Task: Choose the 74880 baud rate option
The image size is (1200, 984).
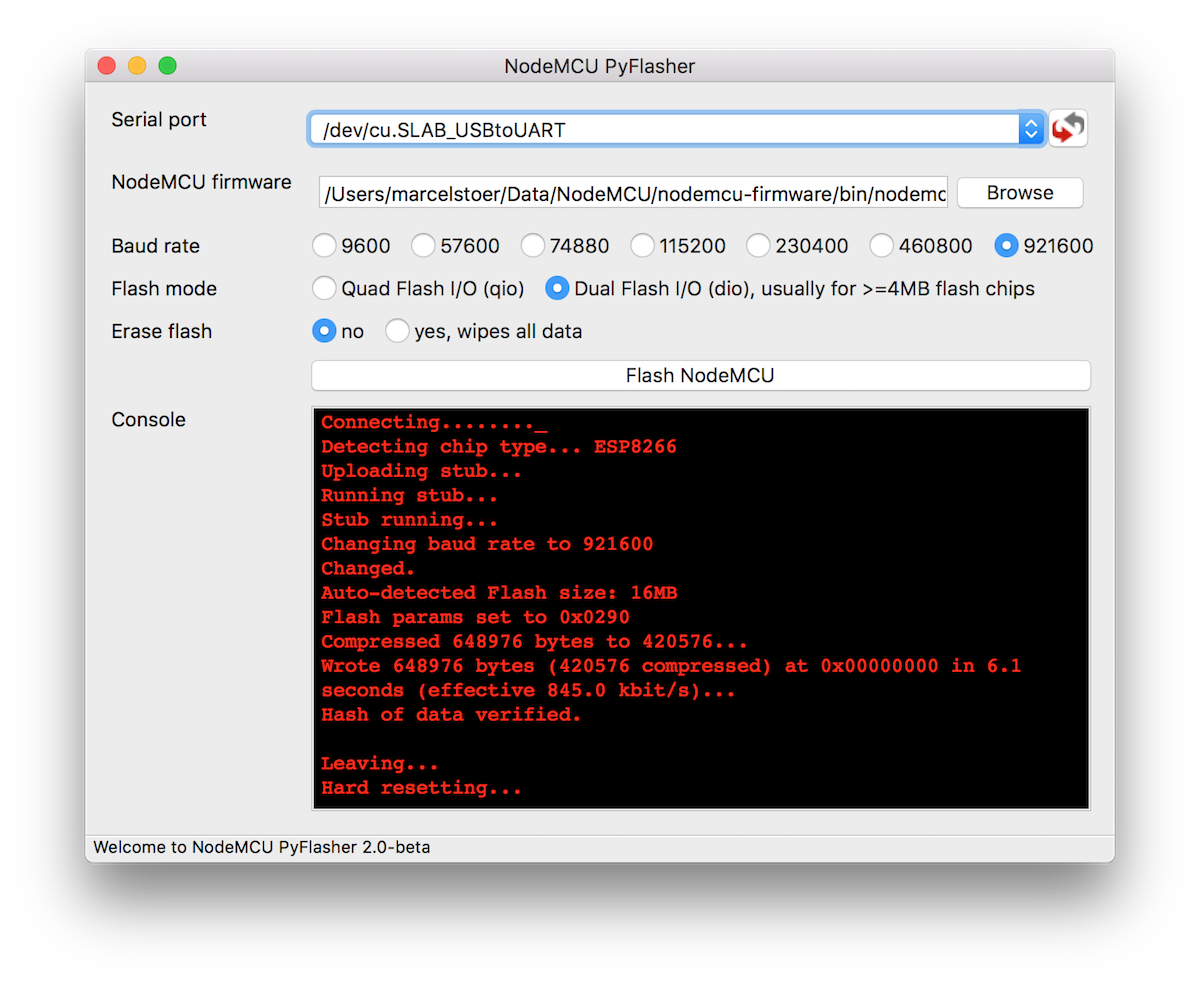Action: coord(533,246)
